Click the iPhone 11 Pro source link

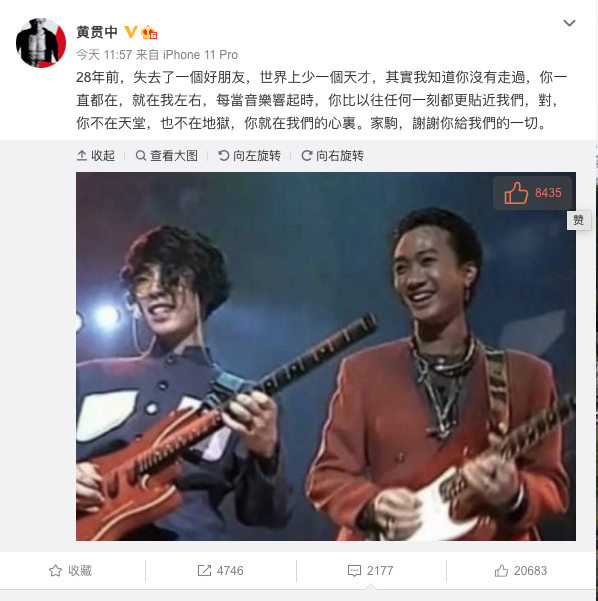[200, 55]
